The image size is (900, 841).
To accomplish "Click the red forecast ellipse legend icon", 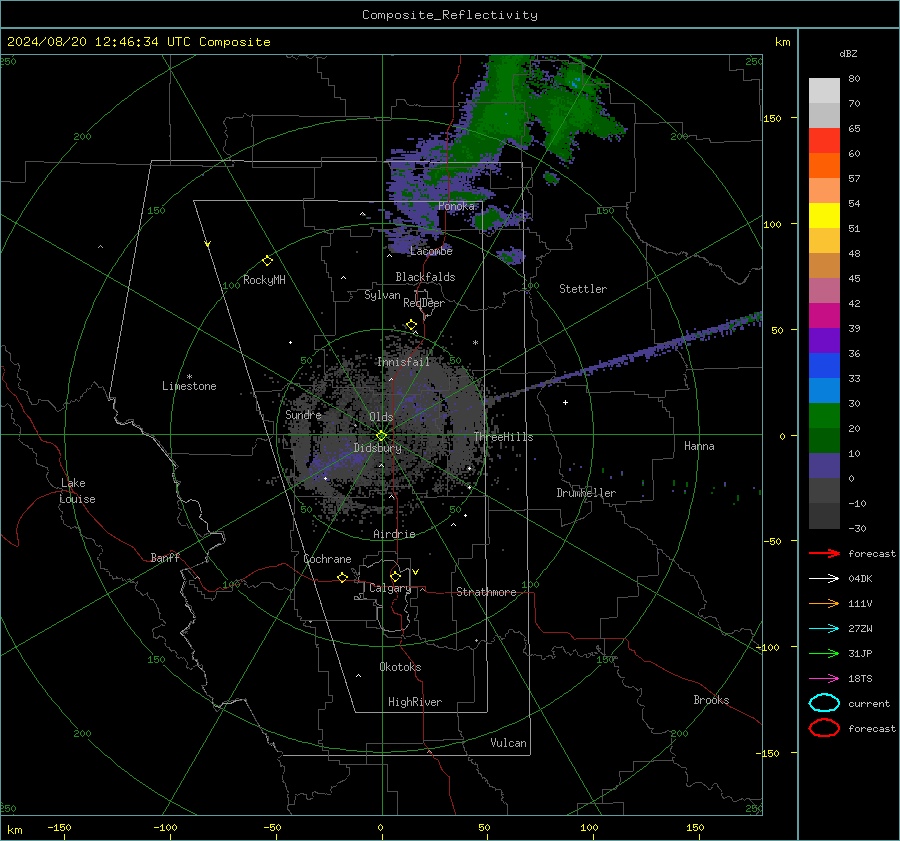I will click(x=824, y=728).
